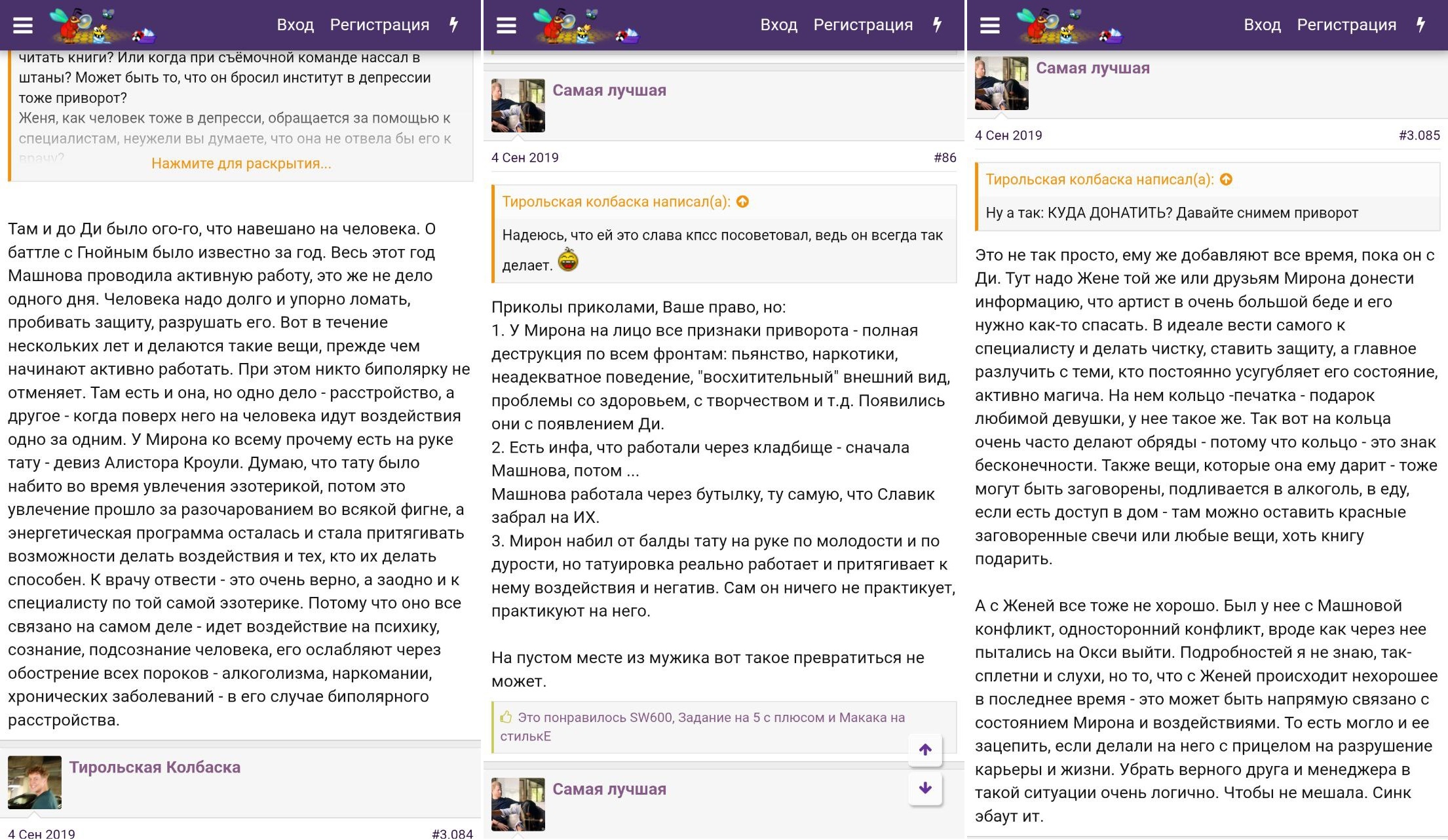Image resolution: width=1448 pixels, height=840 pixels.
Task: Jump to quoted post arrow in #86 quote
Action: tap(742, 202)
